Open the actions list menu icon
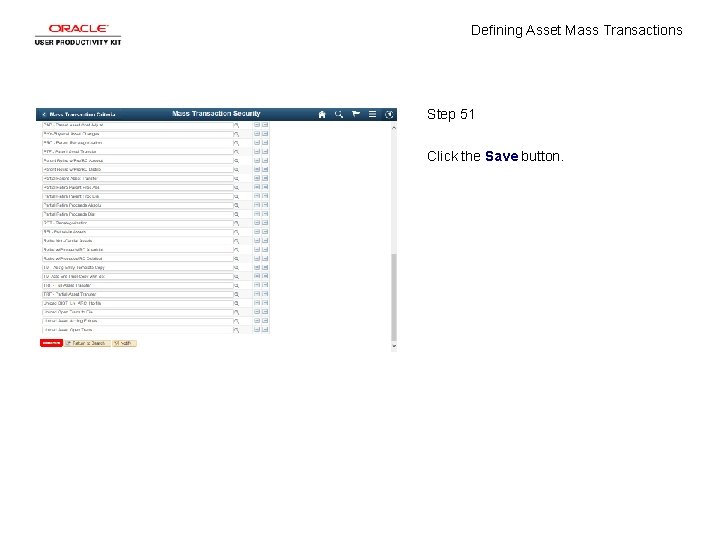Viewport: 720px width, 540px height. [372, 114]
